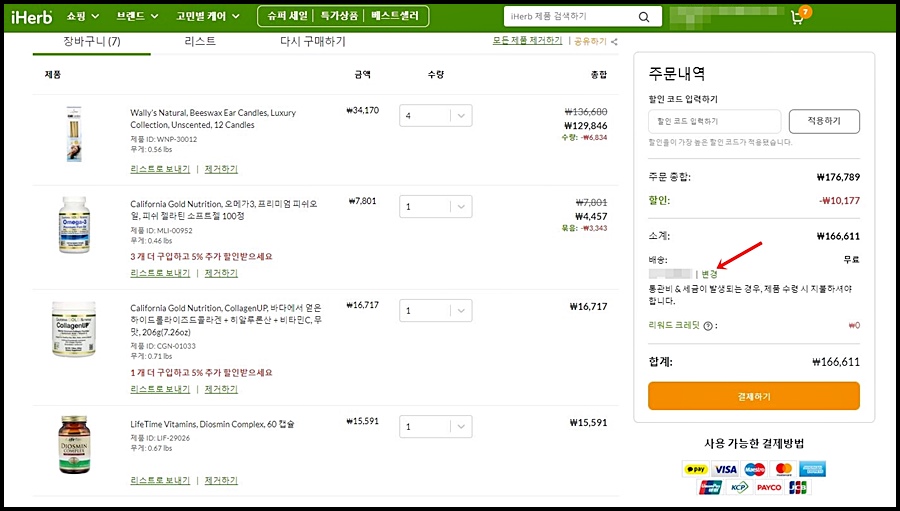Click 제거하기 for Beeswax Ear Candles

tap(221, 169)
